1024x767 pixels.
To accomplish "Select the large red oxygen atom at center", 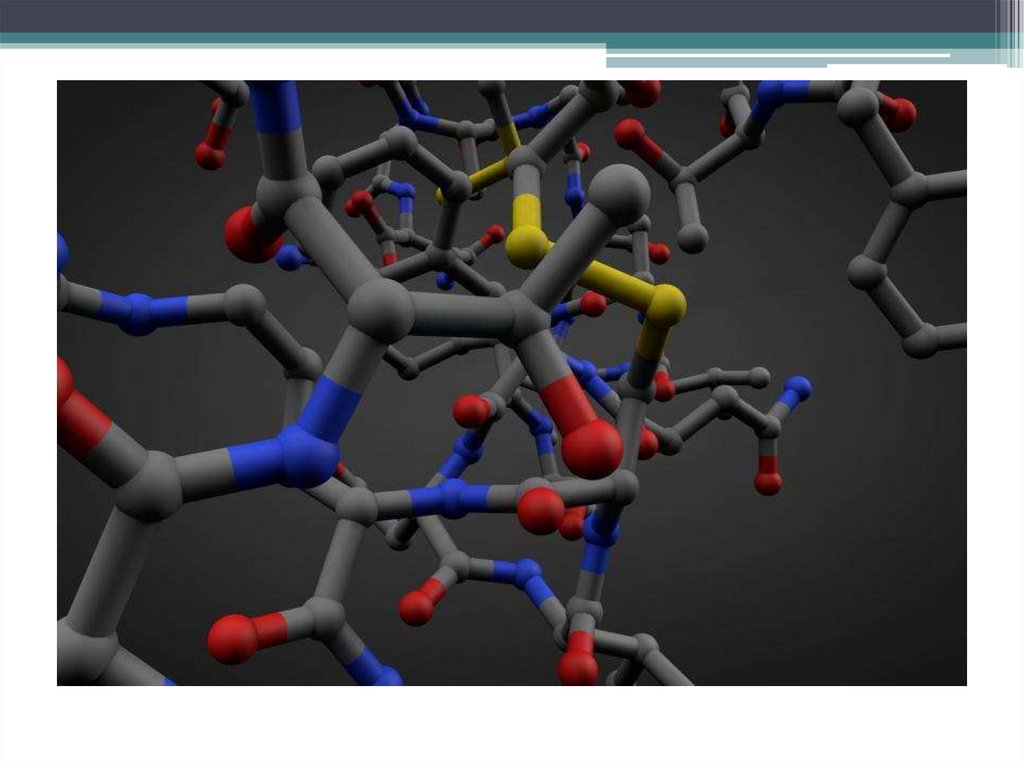I will coord(592,448).
